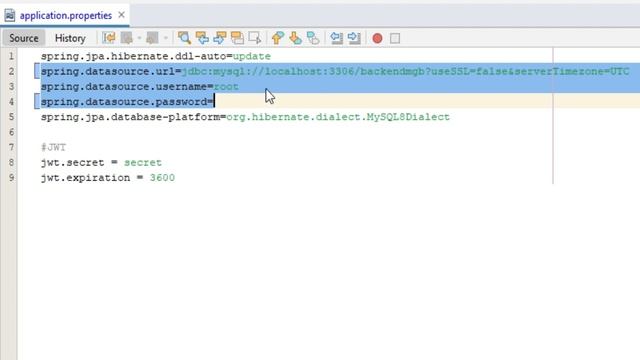This screenshot has width=640, height=360.
Task: Click the MySQL8Dialect value text
Action: [x=408, y=118]
